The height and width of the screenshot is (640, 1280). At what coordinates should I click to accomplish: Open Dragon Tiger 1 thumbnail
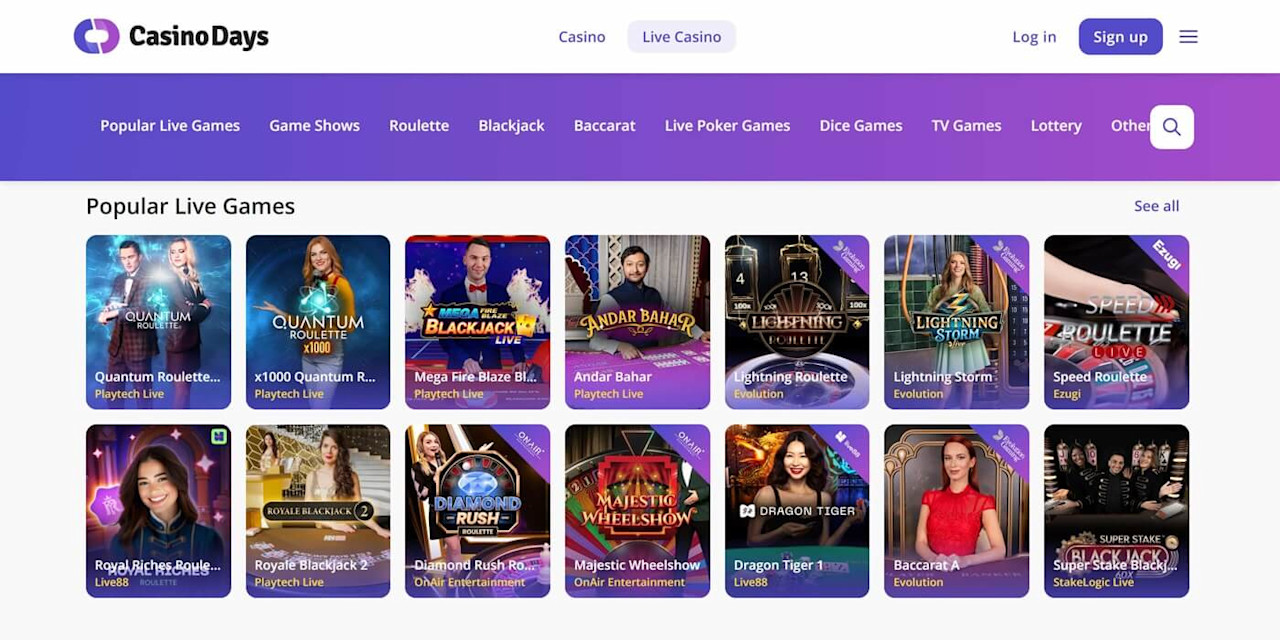point(797,511)
